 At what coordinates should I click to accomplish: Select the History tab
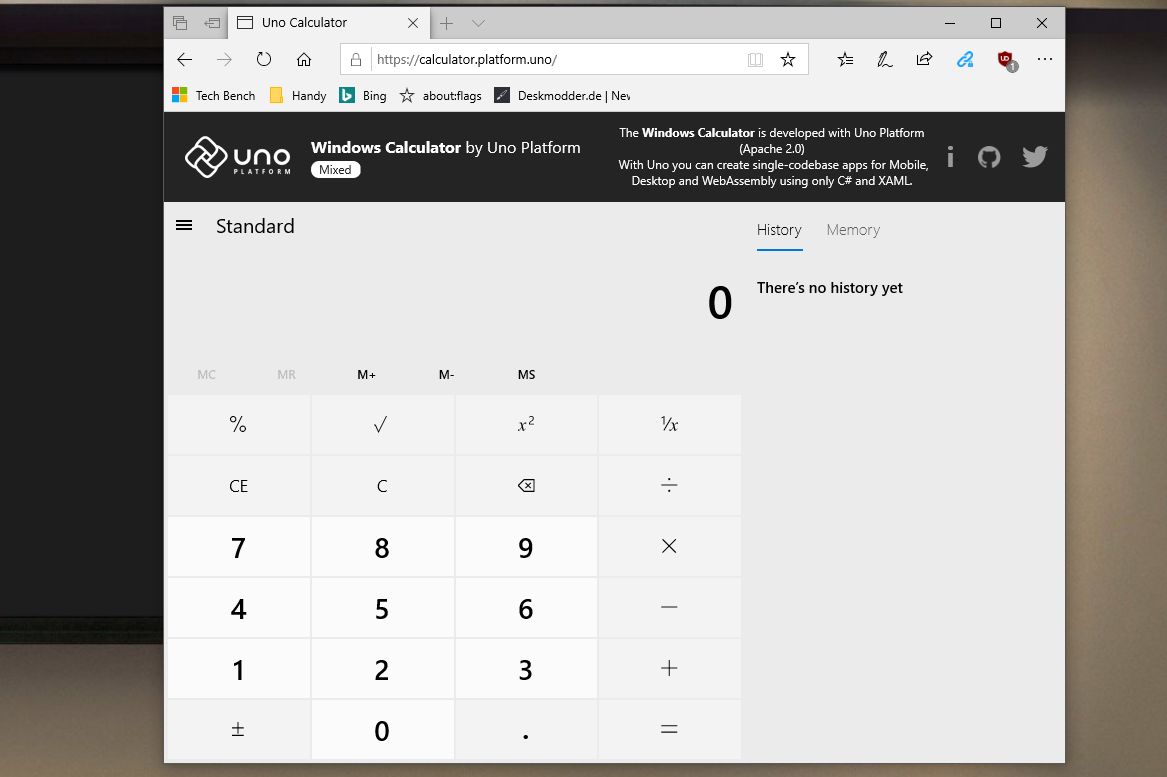(x=779, y=230)
